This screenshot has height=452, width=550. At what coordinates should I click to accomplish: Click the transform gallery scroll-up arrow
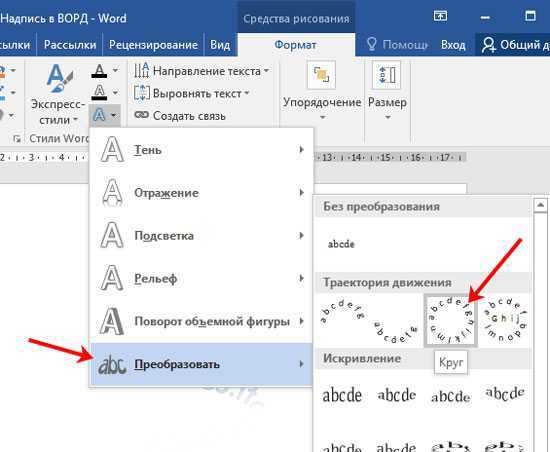click(541, 205)
